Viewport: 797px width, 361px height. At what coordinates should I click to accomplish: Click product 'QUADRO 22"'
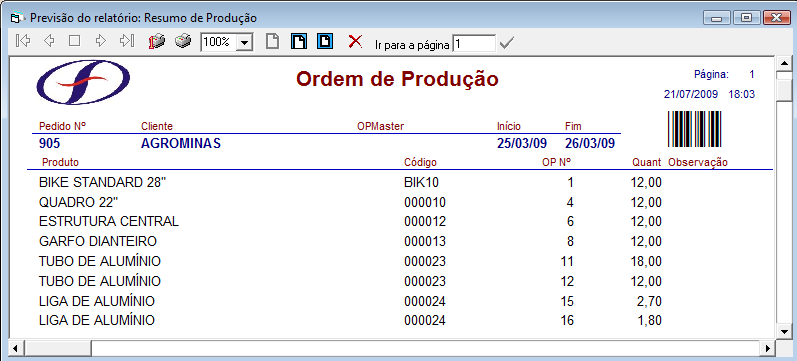[x=78, y=202]
